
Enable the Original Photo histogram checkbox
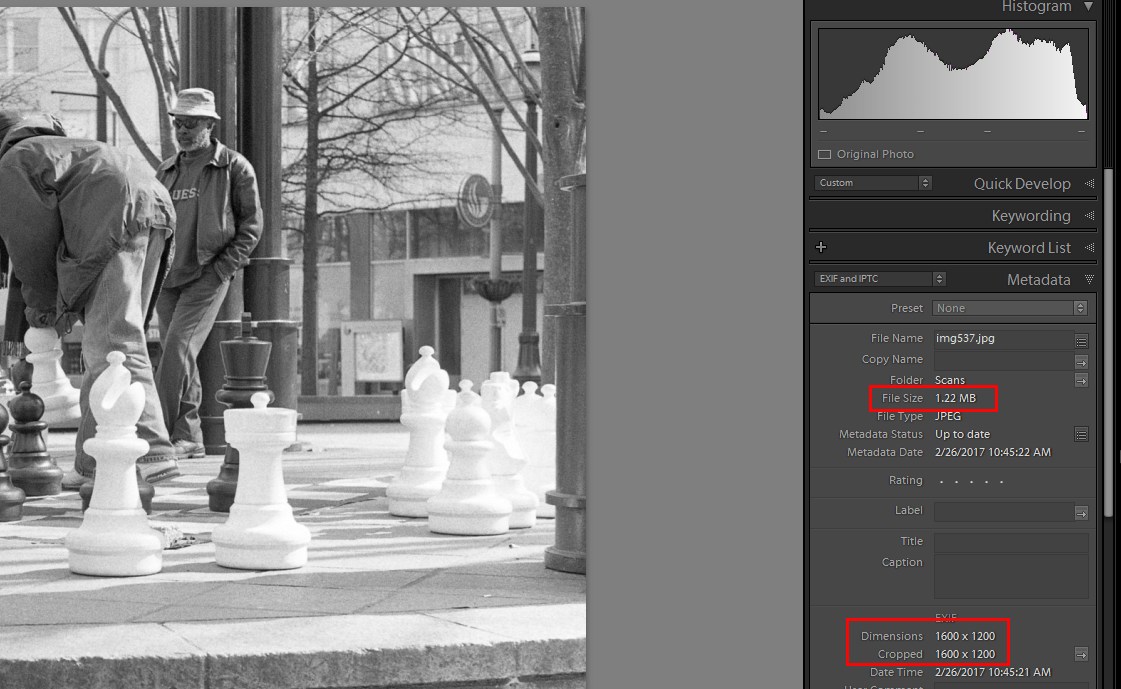824,154
